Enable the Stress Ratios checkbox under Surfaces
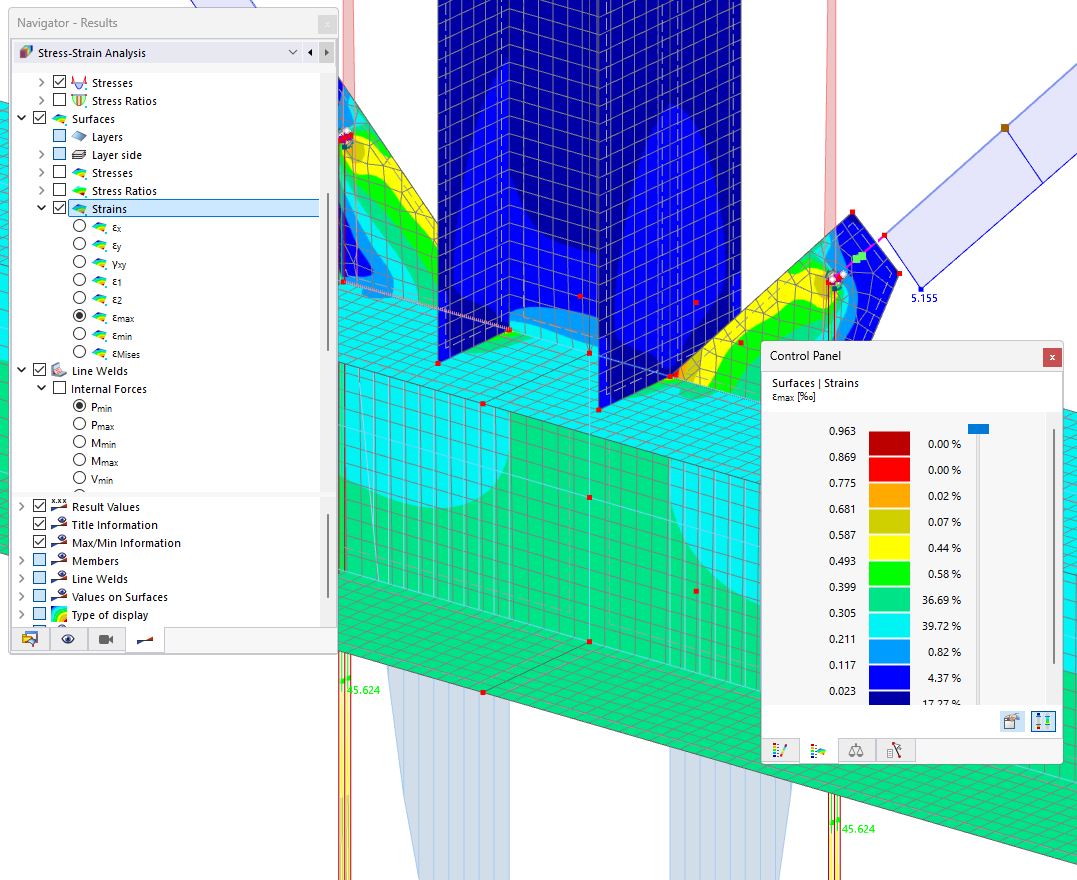This screenshot has height=880, width=1077. pos(58,189)
